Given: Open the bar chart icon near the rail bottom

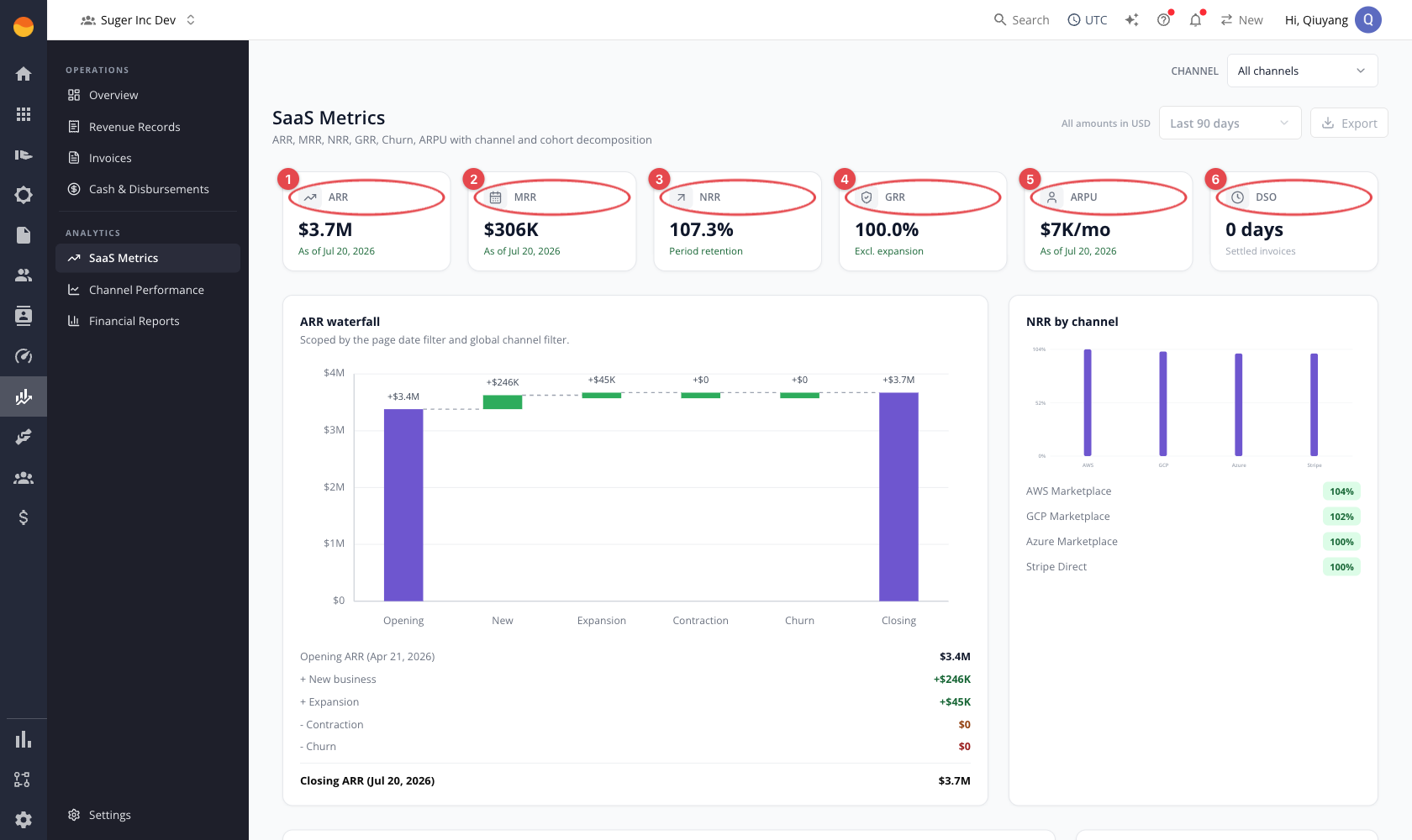Looking at the screenshot, I should [24, 739].
